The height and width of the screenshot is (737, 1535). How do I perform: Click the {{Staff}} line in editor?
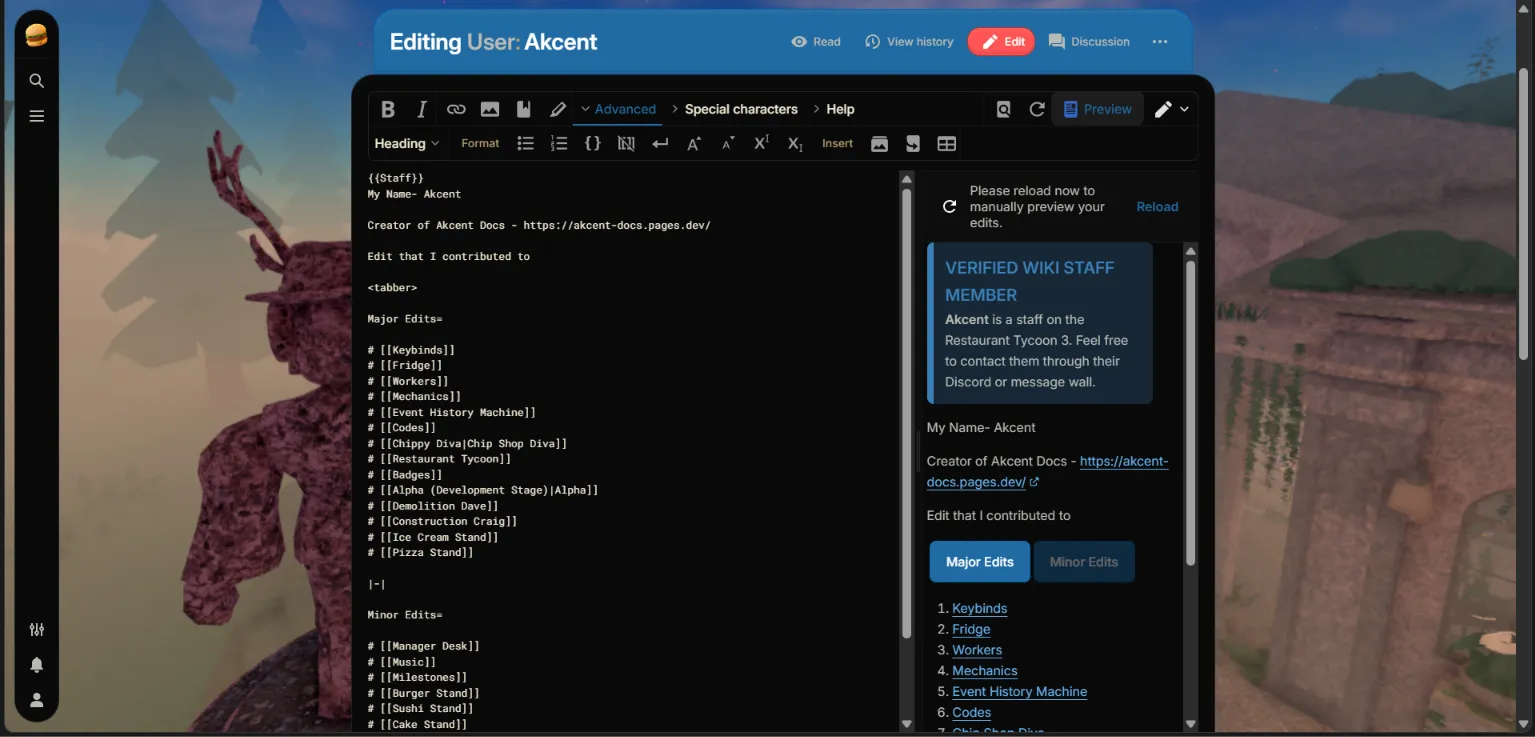tap(395, 178)
